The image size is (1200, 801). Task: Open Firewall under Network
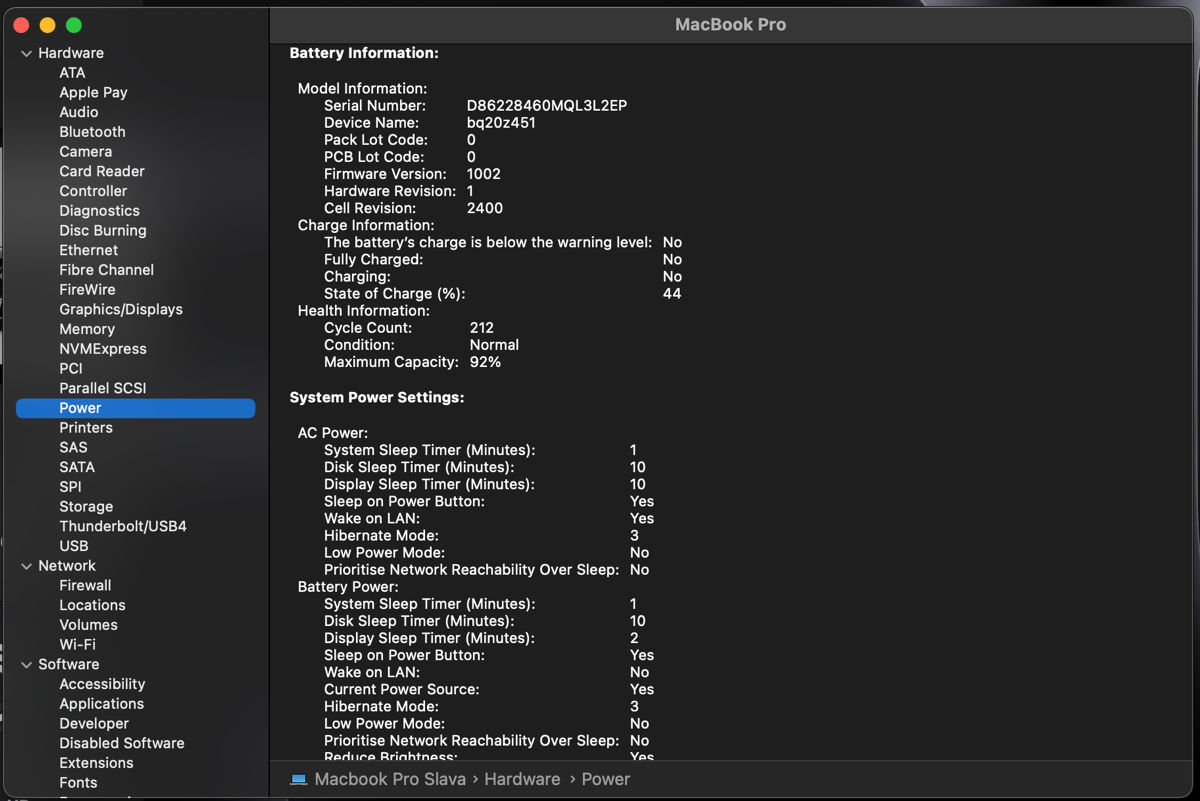pos(85,586)
